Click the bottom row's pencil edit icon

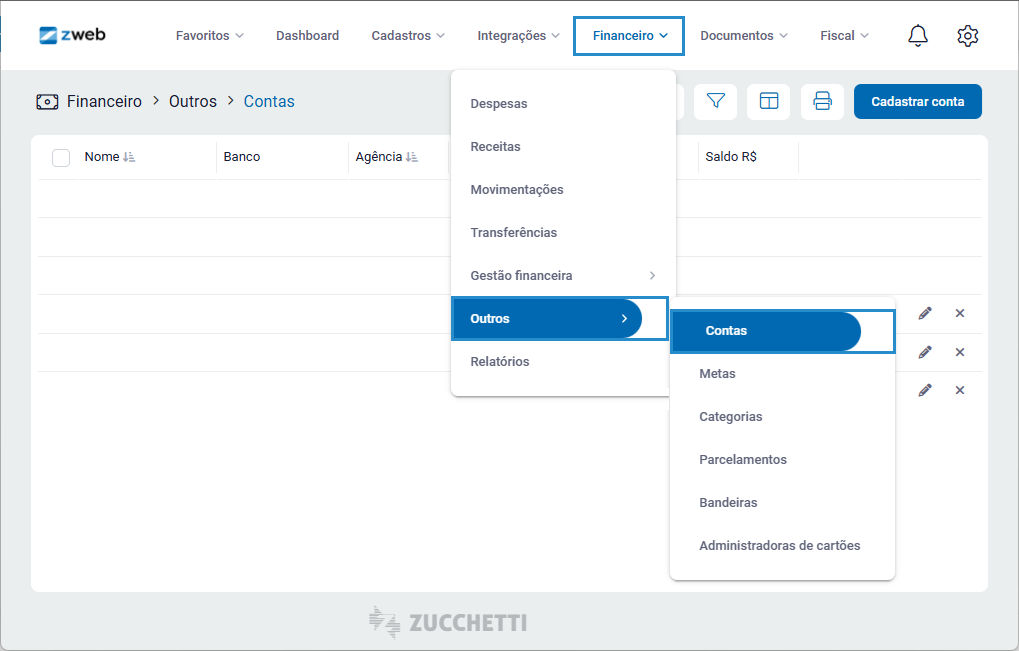click(x=925, y=390)
